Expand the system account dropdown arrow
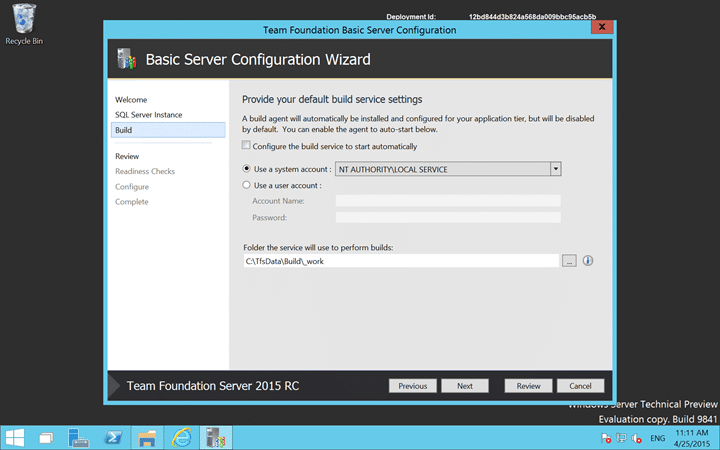 coord(556,169)
